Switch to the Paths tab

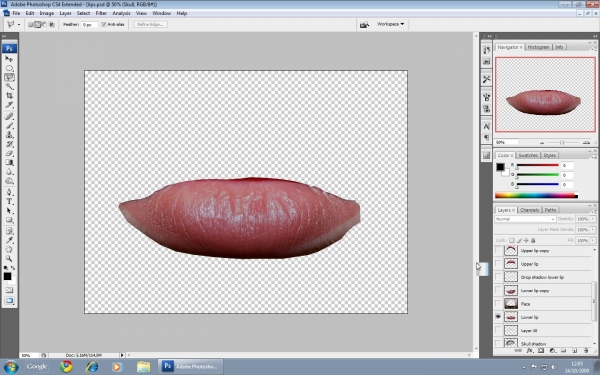click(x=550, y=210)
